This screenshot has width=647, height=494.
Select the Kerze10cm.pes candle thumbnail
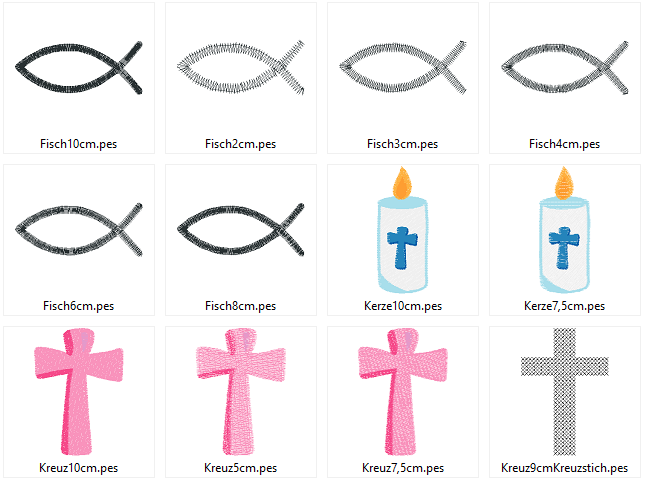coord(402,230)
